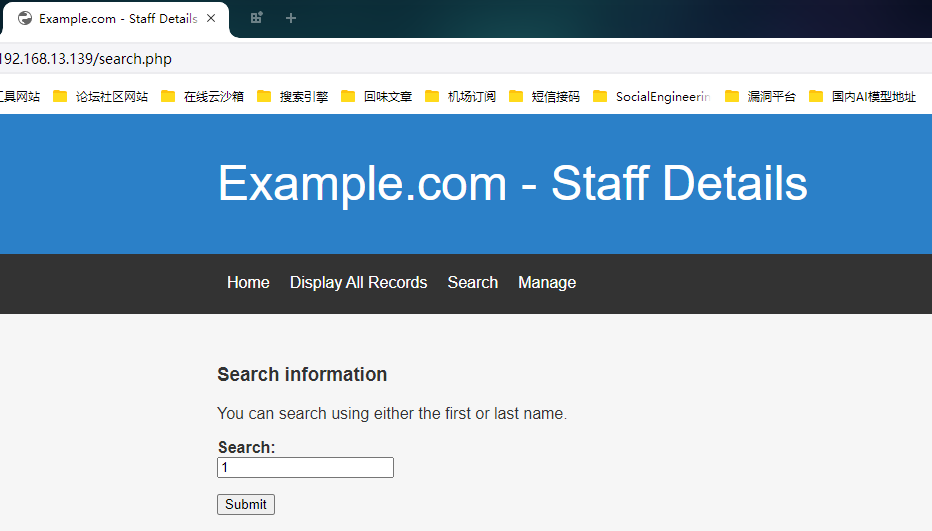The height and width of the screenshot is (531, 932).
Task: Open the 国内AI模型地址 bookmark folder
Action: pyautogui.click(x=862, y=96)
